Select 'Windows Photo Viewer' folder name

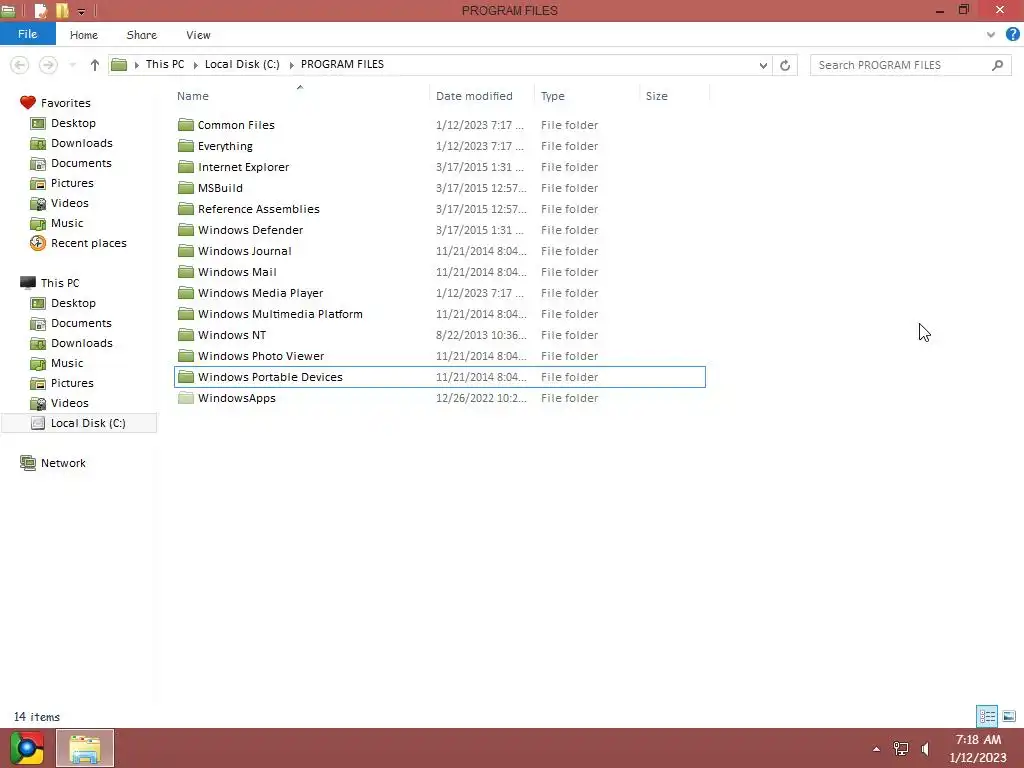[261, 355]
